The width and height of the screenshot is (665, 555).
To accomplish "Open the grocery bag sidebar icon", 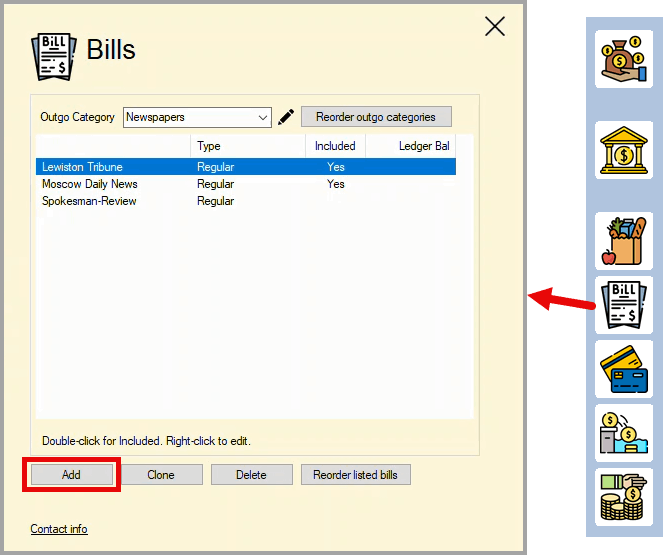I will 623,241.
